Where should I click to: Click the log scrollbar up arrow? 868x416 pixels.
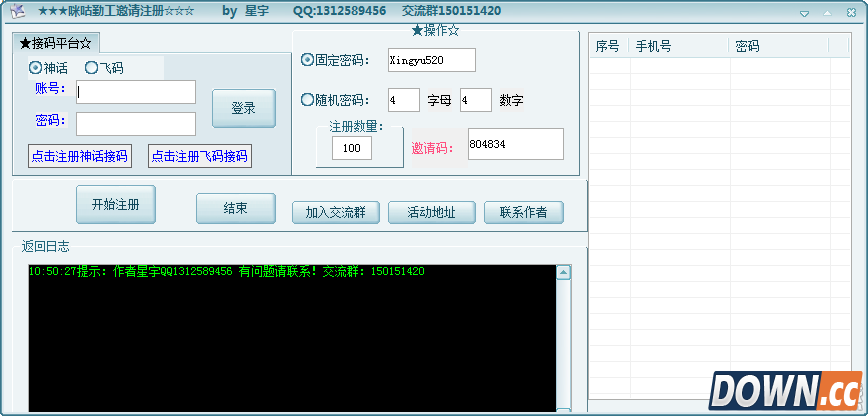click(x=563, y=273)
